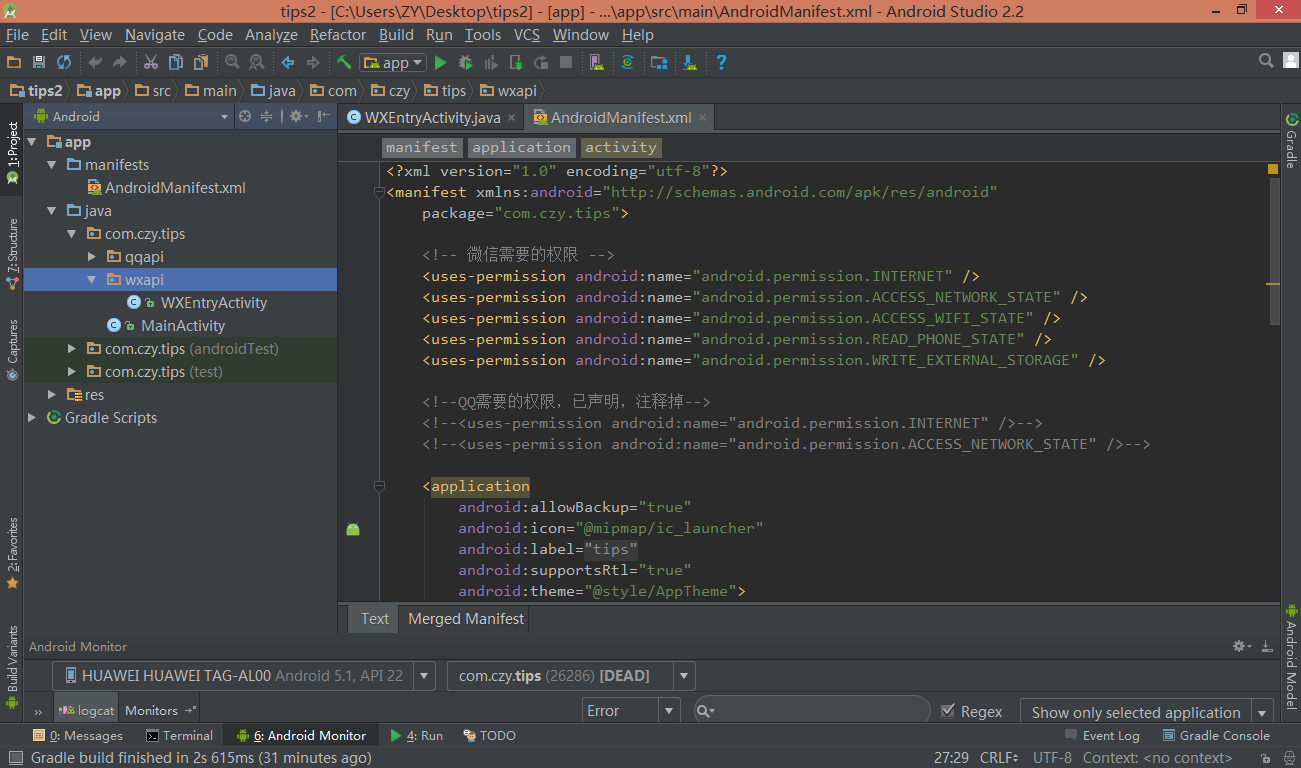Expand the res folder node
The height and width of the screenshot is (768, 1301).
click(x=52, y=395)
